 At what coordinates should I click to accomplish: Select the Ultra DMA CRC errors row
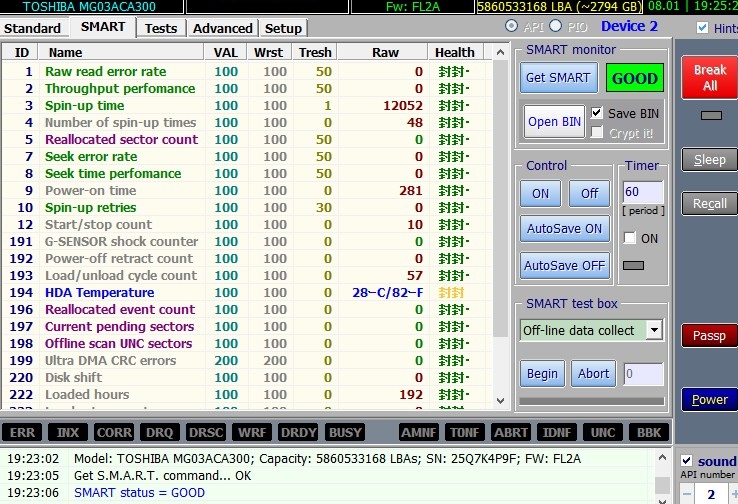pos(248,360)
